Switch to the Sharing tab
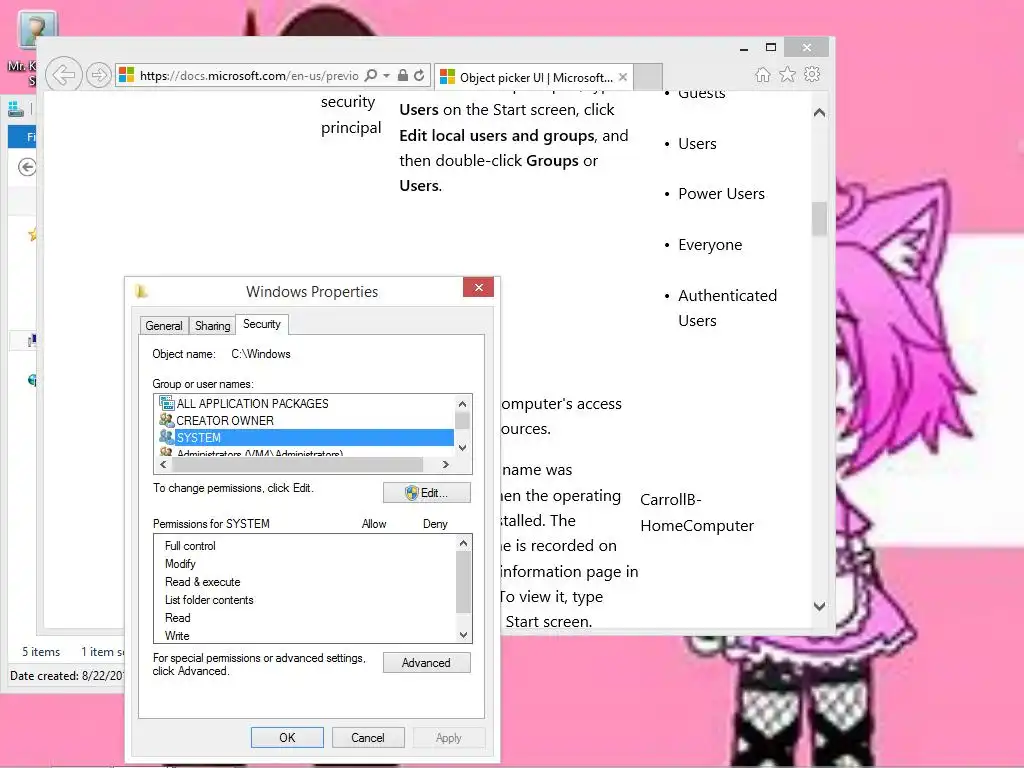 point(212,325)
